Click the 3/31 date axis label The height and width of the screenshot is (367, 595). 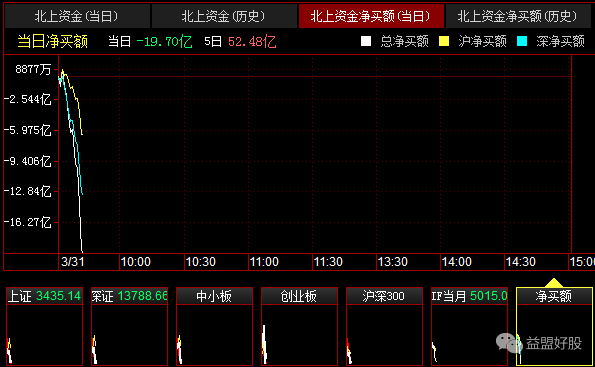tap(72, 262)
